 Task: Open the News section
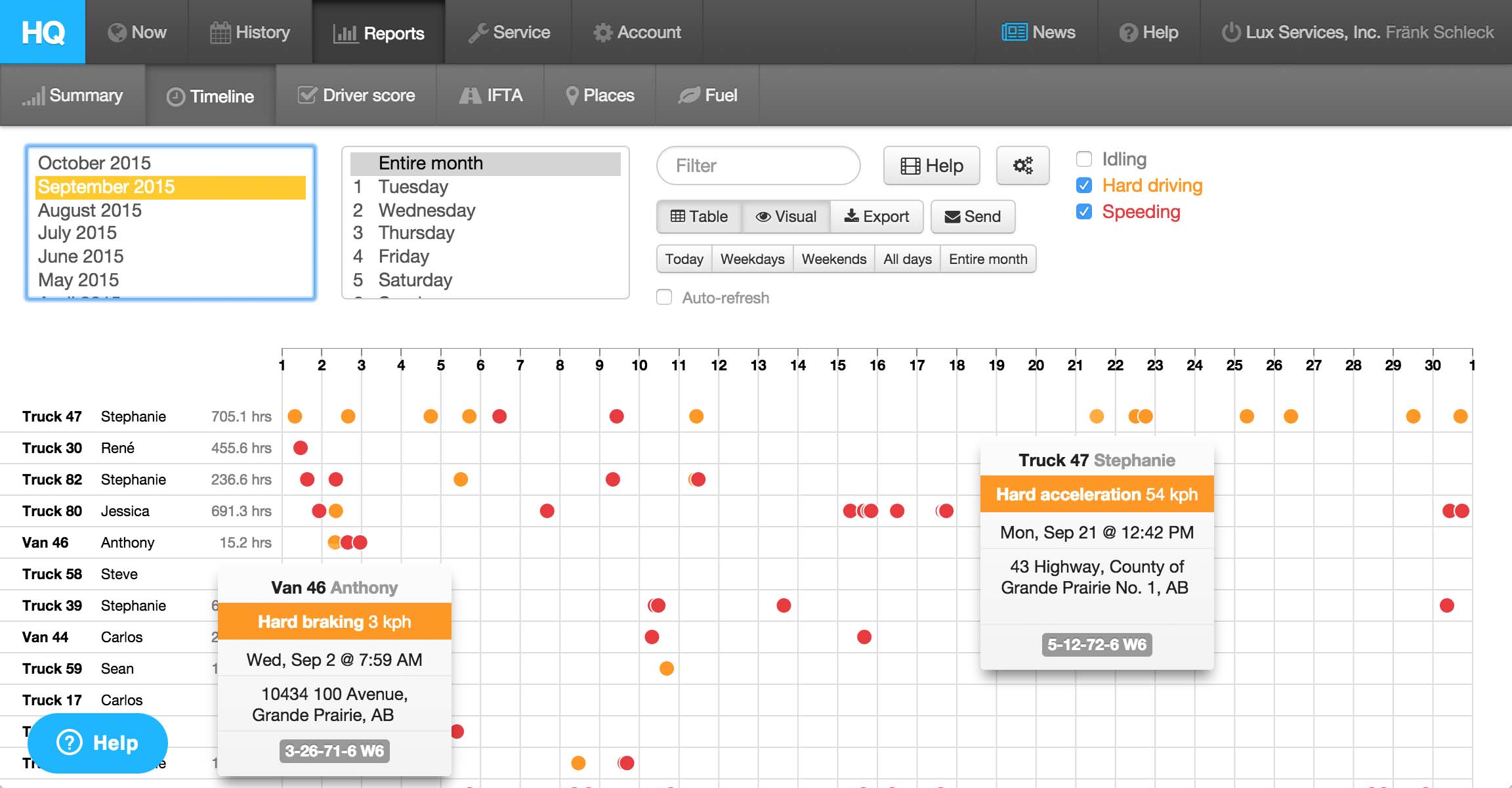click(x=1038, y=32)
